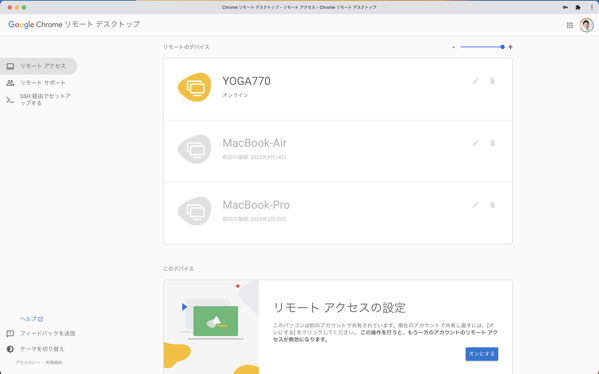Click the password key icon in title bar
The image size is (599, 374).
pos(565,7)
